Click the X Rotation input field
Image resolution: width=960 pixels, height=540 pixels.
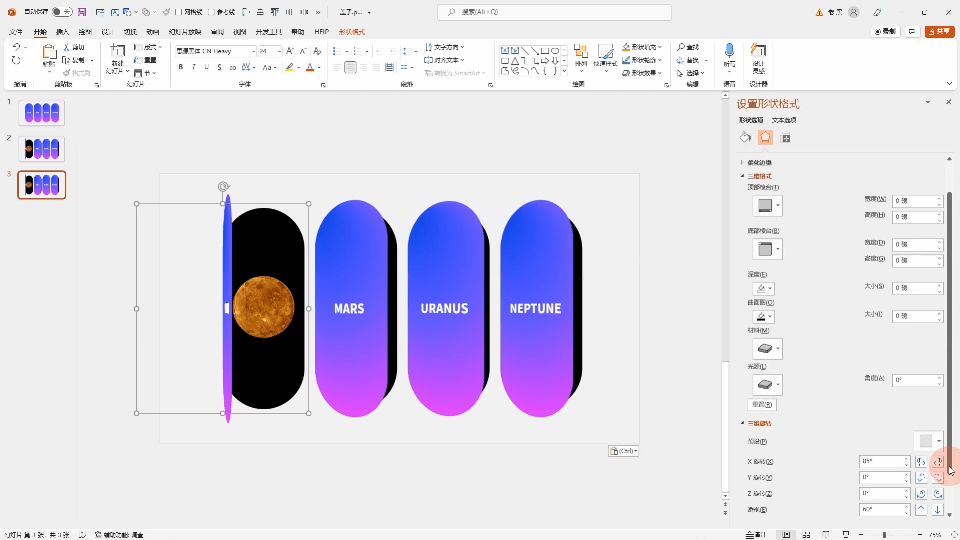(881, 462)
